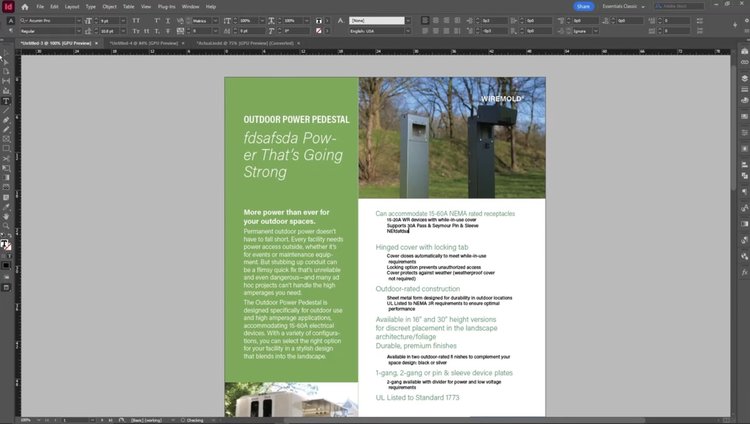
Task: Open the character style [None] dropdown
Action: (408, 21)
